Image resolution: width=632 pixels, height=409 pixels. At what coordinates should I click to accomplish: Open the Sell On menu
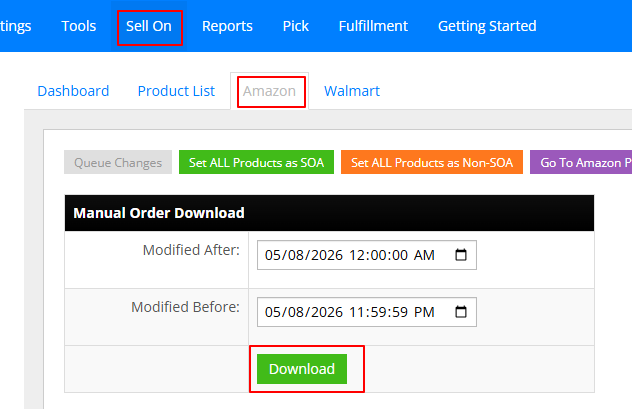[149, 26]
